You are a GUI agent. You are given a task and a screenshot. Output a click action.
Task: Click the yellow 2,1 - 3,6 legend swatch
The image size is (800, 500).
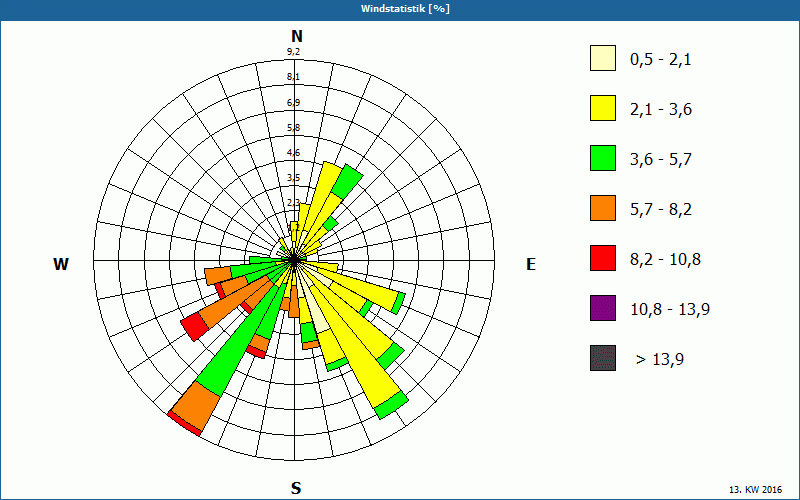[x=603, y=108]
